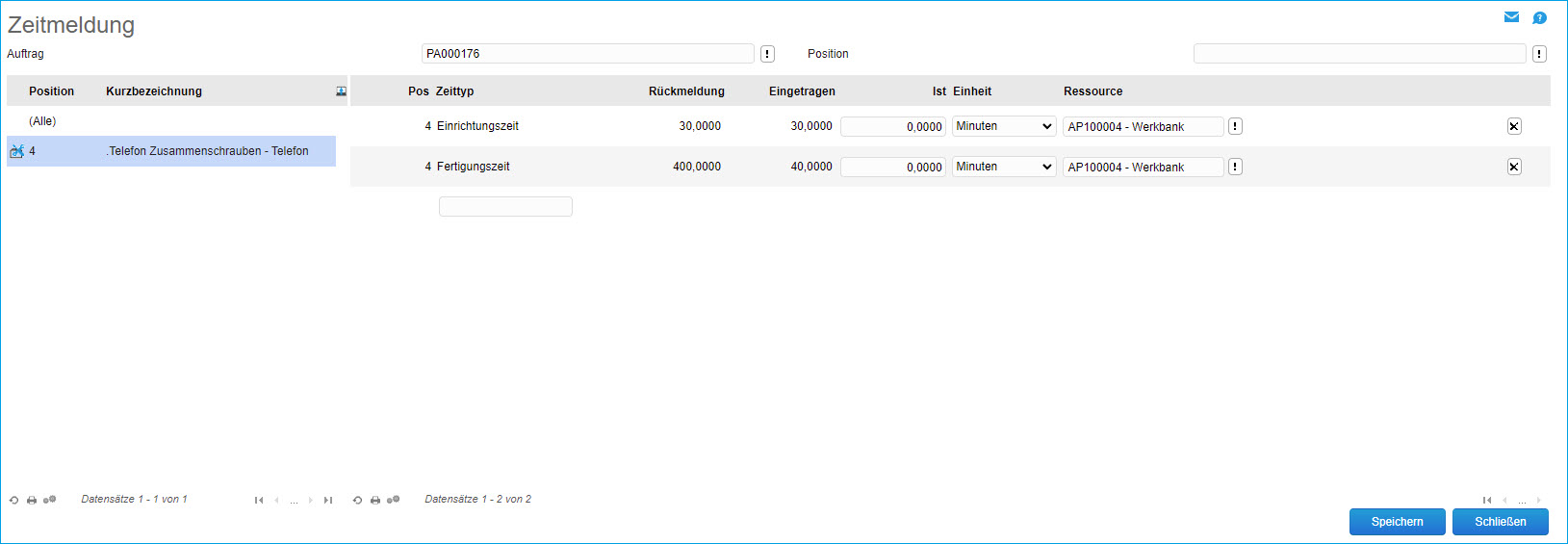Delete the Fertigungszeit row with X
The image size is (1568, 544).
[1514, 167]
